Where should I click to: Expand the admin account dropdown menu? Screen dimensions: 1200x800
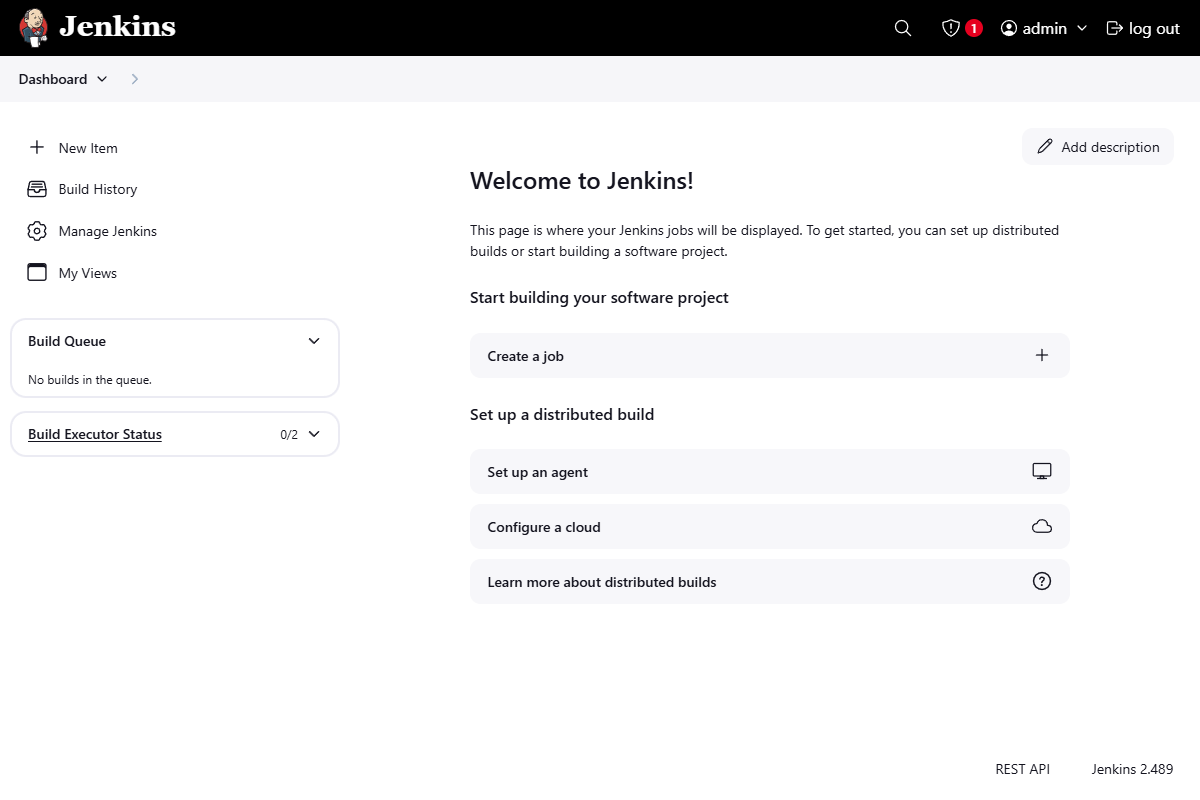pyautogui.click(x=1083, y=28)
